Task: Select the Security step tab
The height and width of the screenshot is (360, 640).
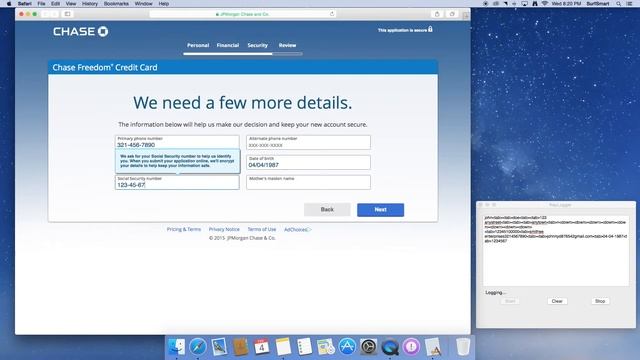Action: tap(258, 45)
